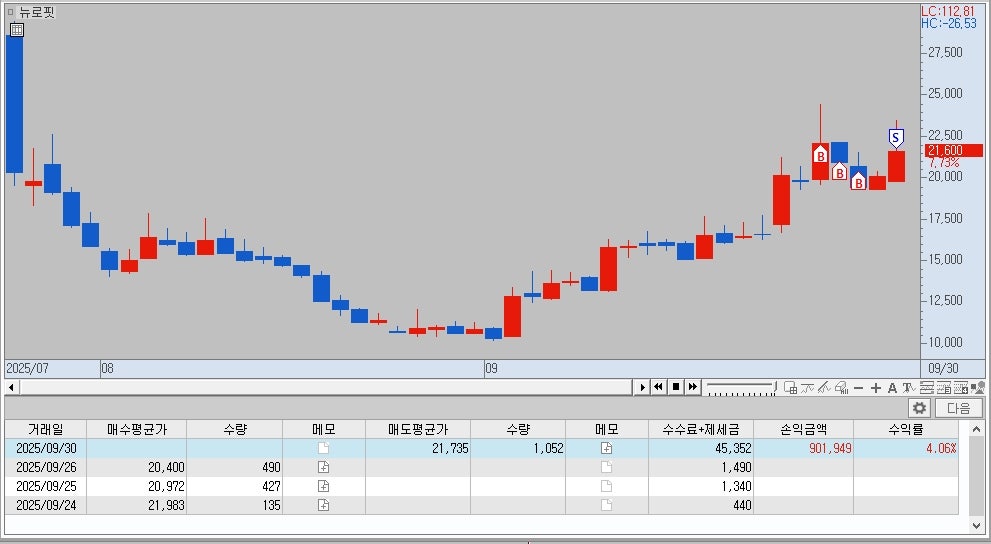The image size is (991, 544).
Task: Open the sell memo icon for 2025/09/30
Action: (606, 448)
